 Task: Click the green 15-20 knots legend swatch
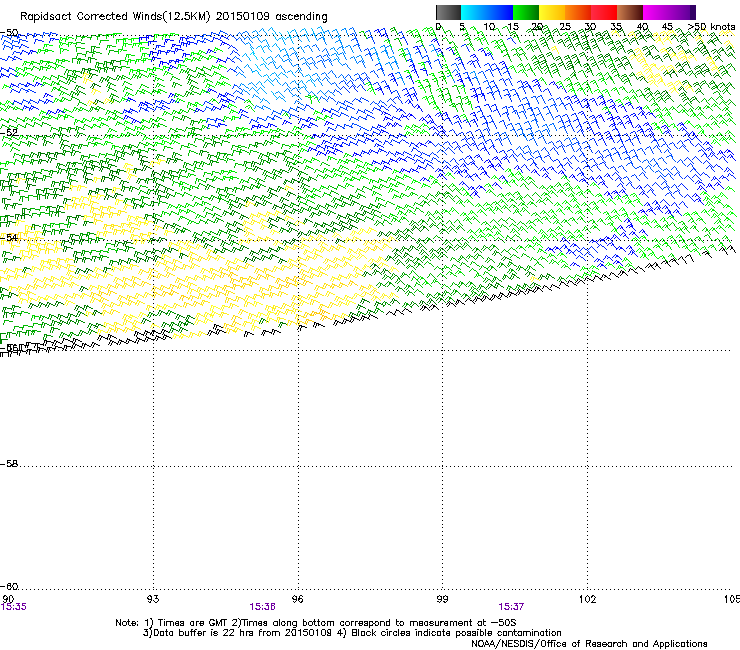526,12
